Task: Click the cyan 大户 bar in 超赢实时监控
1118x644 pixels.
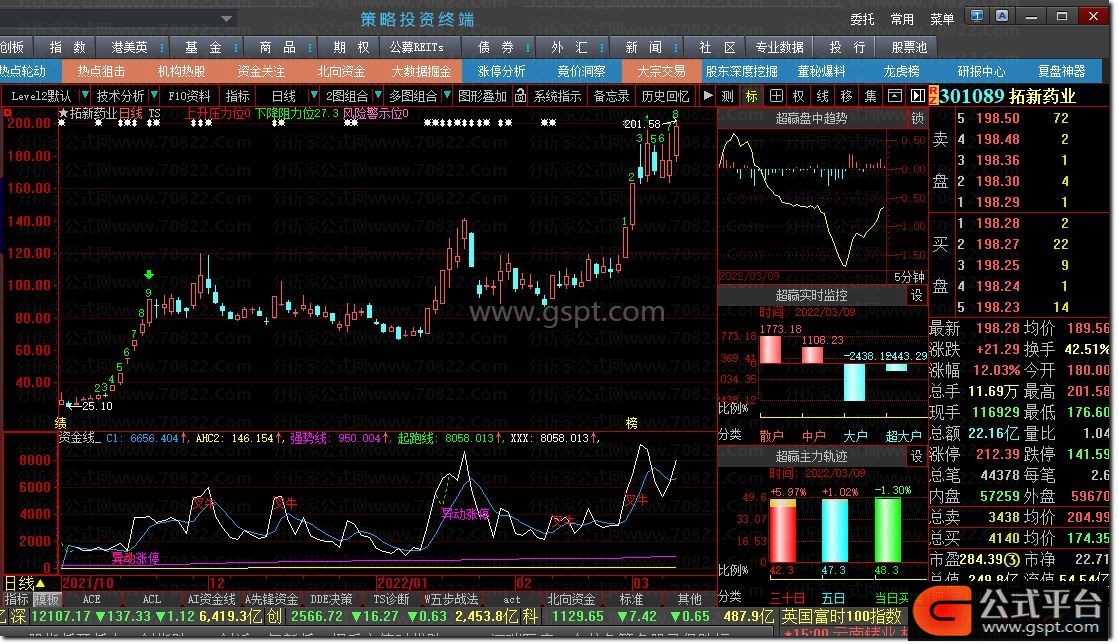Action: pyautogui.click(x=854, y=382)
